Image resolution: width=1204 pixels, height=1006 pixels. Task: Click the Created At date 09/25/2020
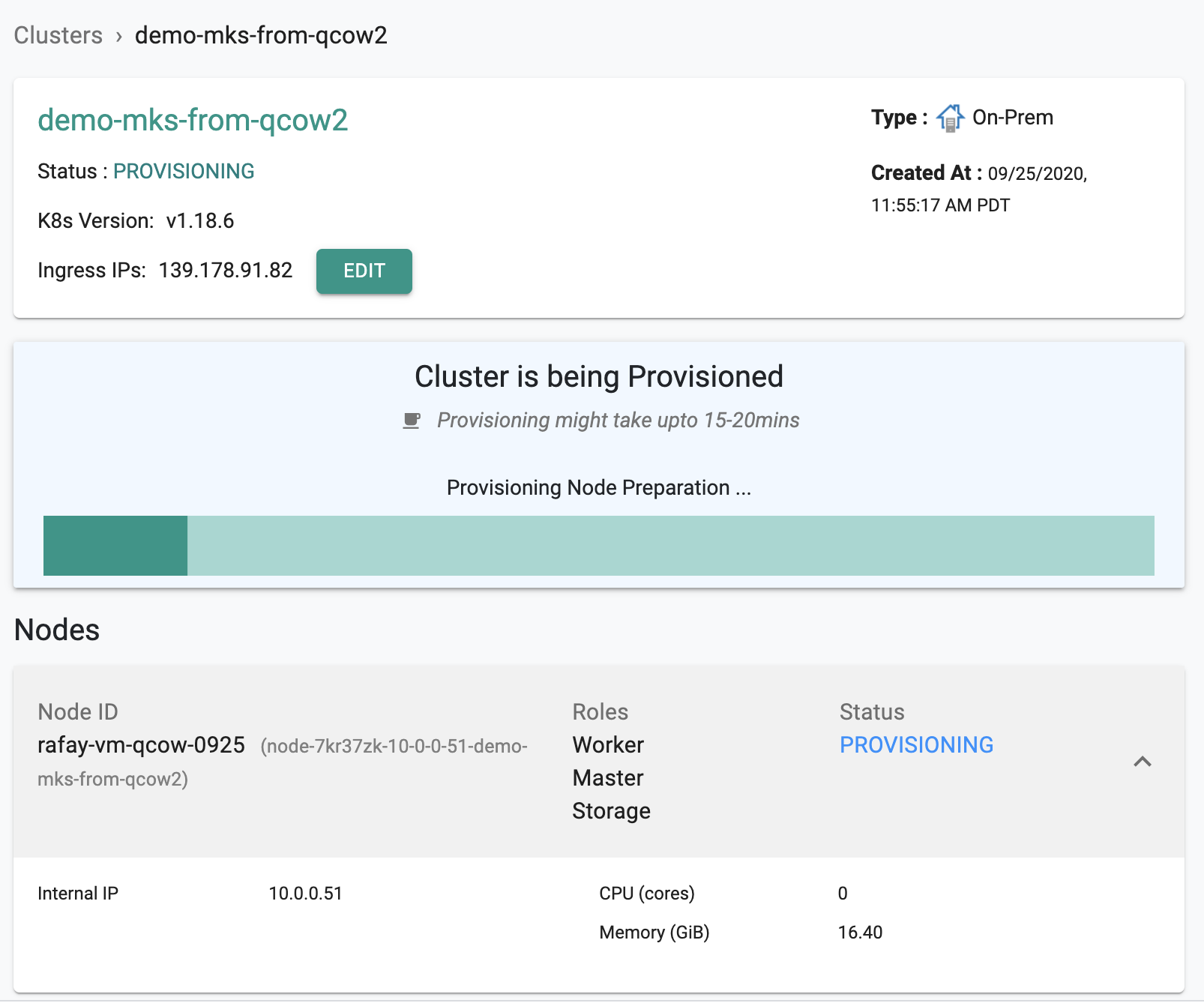(1038, 174)
